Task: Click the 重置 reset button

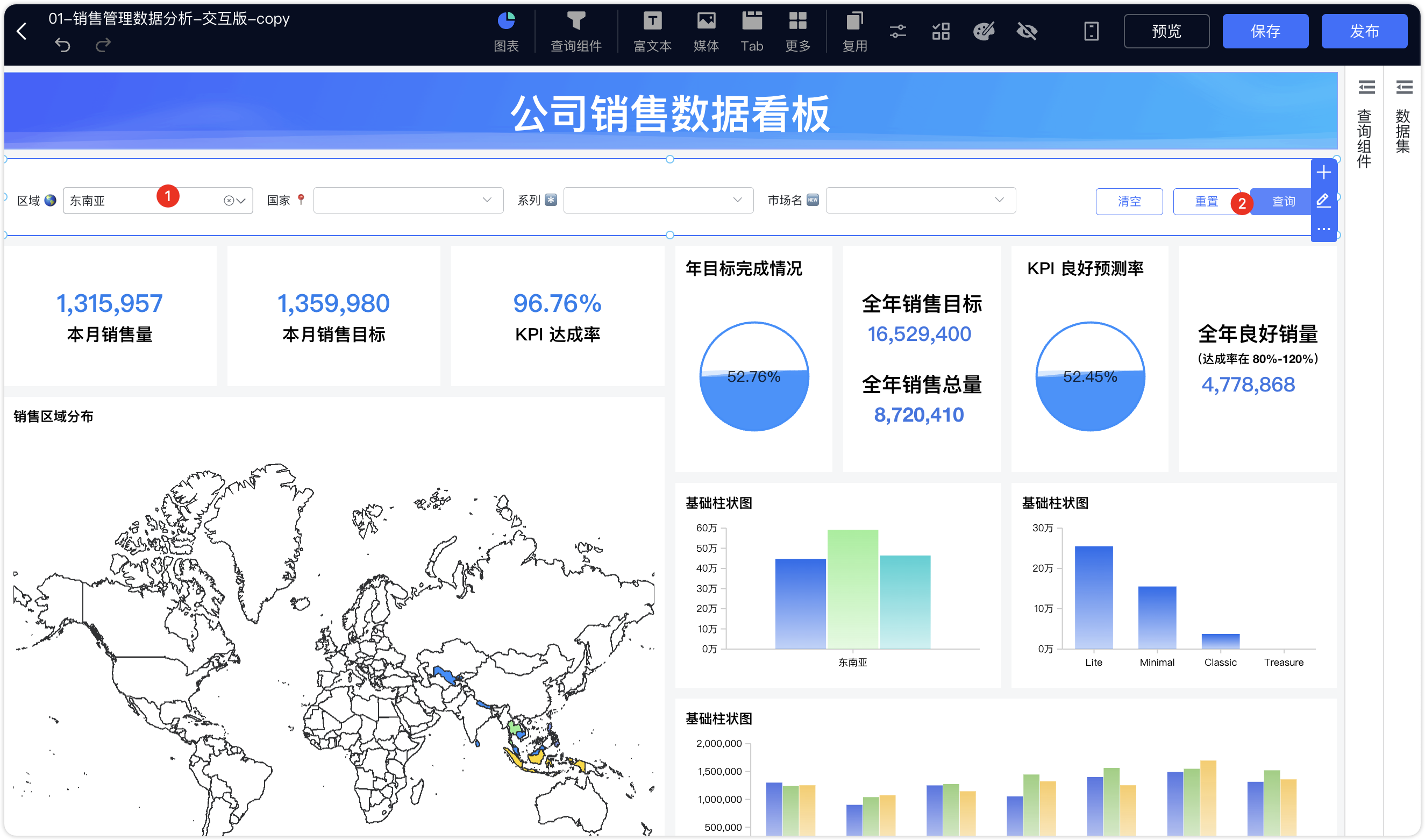Action: pyautogui.click(x=1206, y=201)
